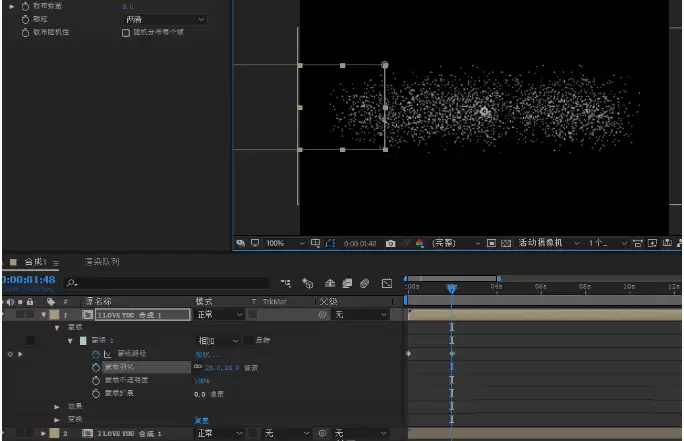
Task: Open the show channel RGB color icon
Action: click(420, 243)
